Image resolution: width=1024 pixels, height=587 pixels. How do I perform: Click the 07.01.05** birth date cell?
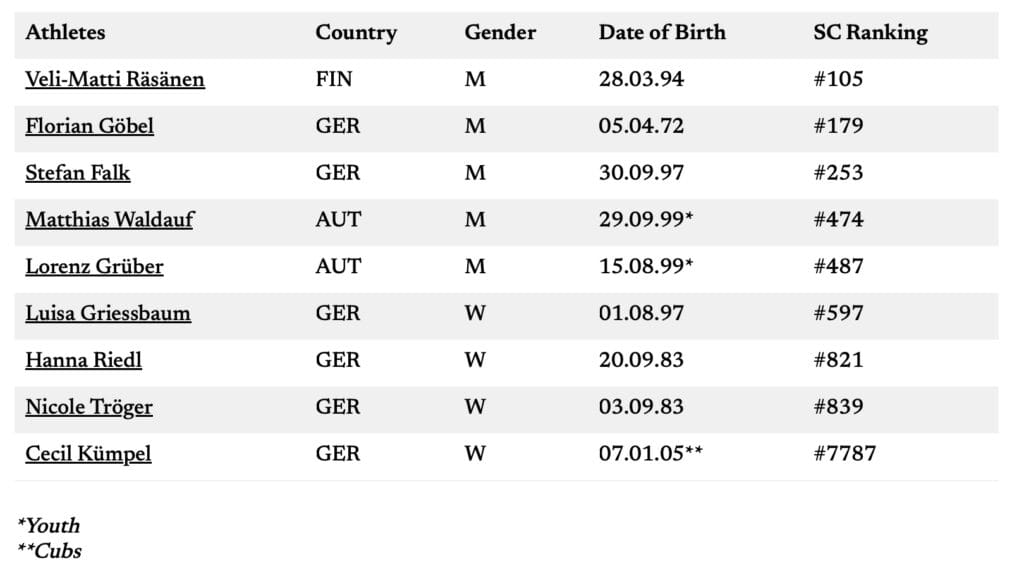[650, 454]
